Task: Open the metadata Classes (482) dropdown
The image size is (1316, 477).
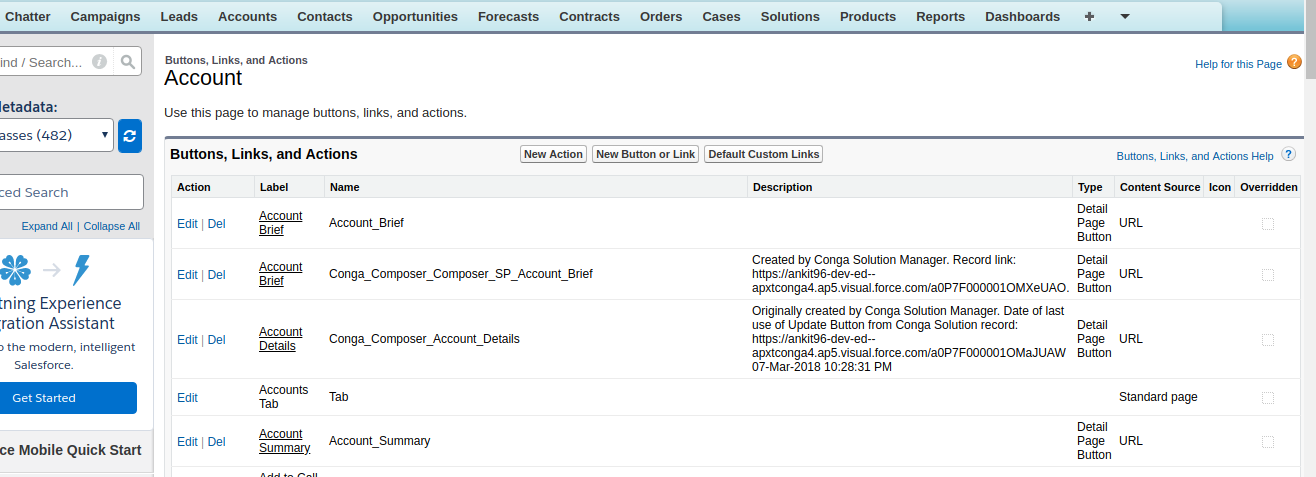Action: [x=55, y=135]
